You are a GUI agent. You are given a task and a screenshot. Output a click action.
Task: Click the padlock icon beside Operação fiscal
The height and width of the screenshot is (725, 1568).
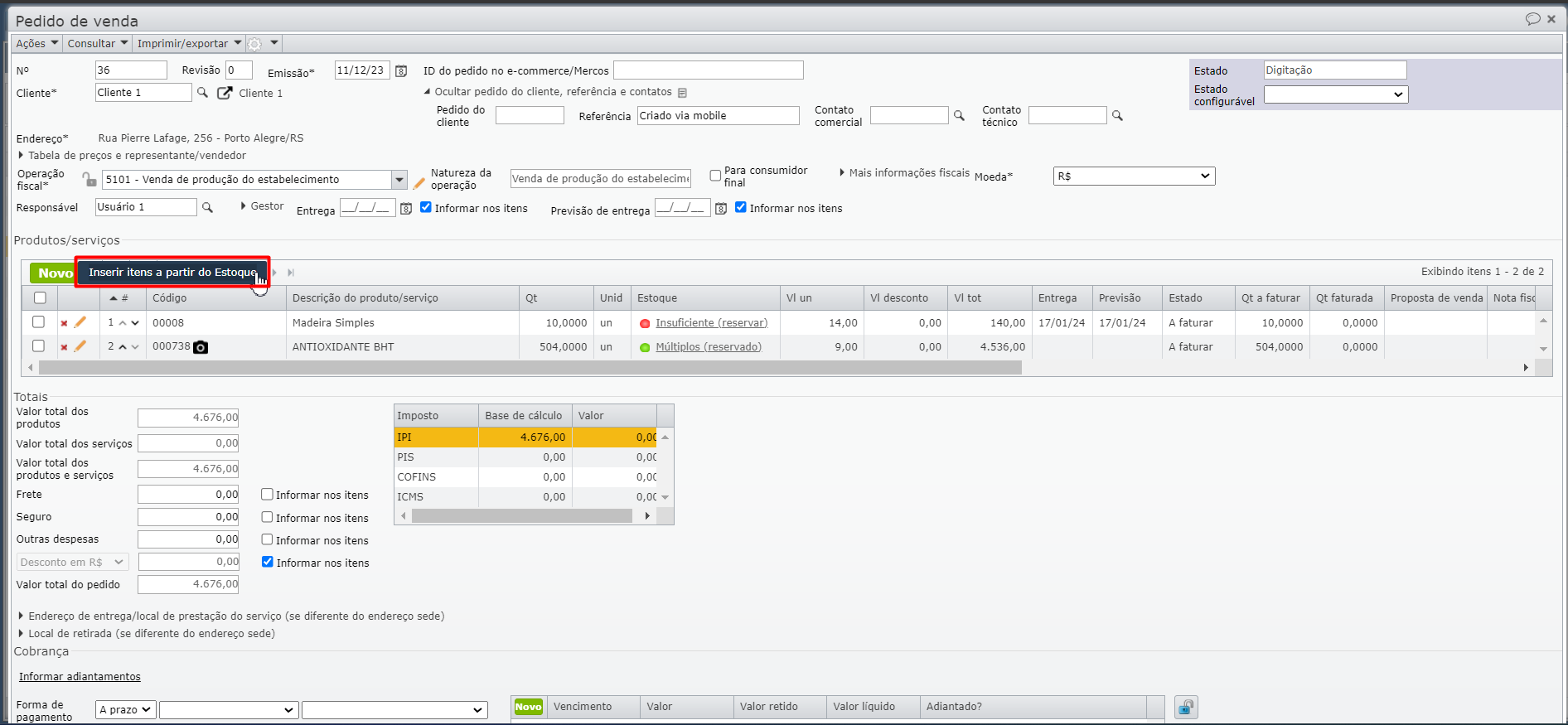pos(89,179)
